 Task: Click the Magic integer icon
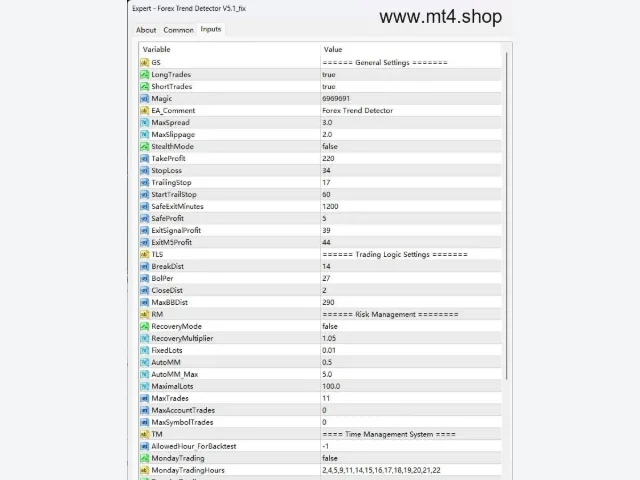(x=144, y=98)
